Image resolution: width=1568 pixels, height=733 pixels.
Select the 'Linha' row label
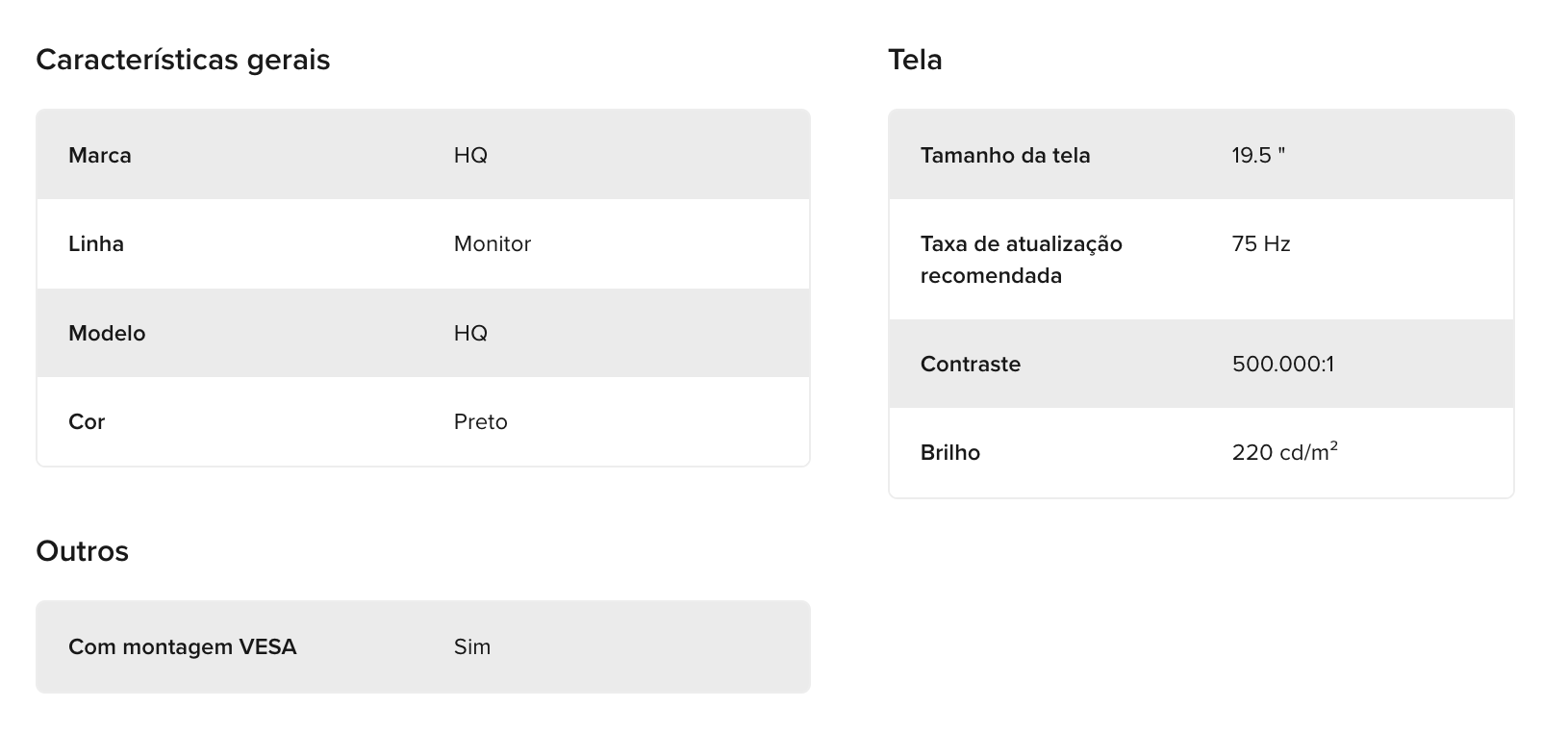[96, 243]
